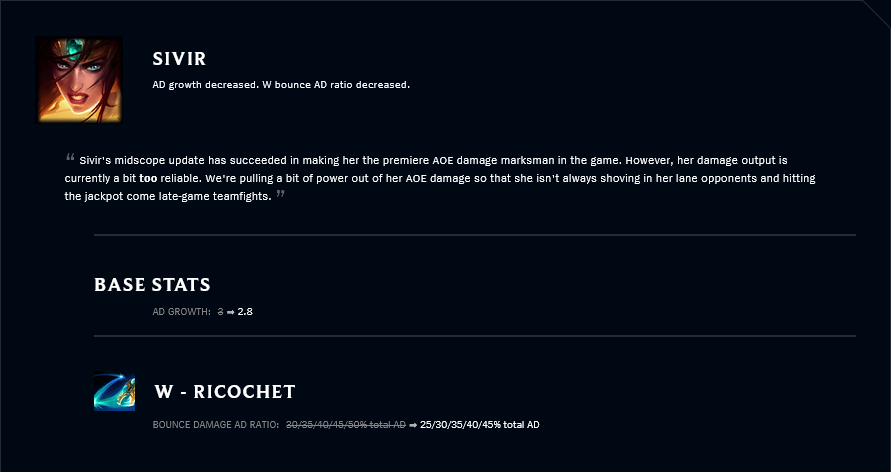Viewport: 891px width, 472px height.
Task: Click the closing quotation mark icon
Action: click(280, 194)
